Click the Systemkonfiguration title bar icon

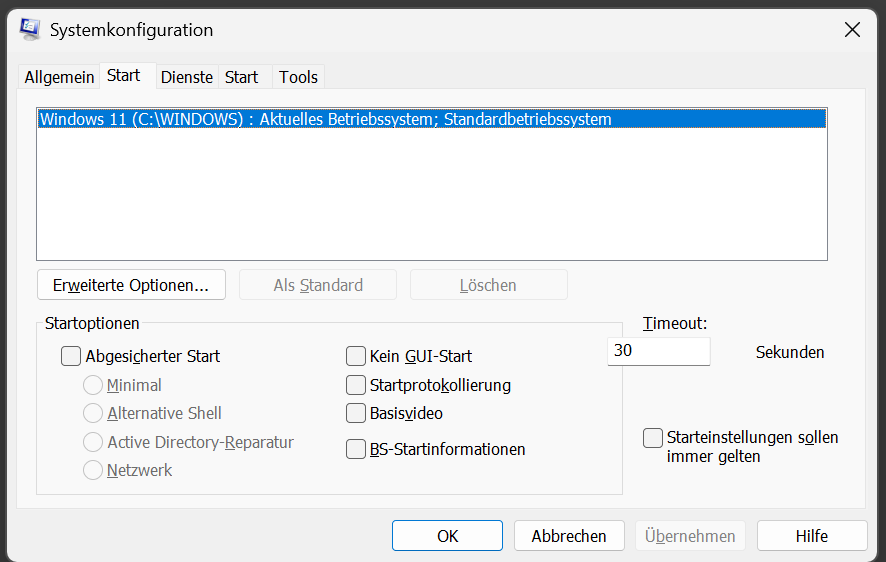pos(29,29)
